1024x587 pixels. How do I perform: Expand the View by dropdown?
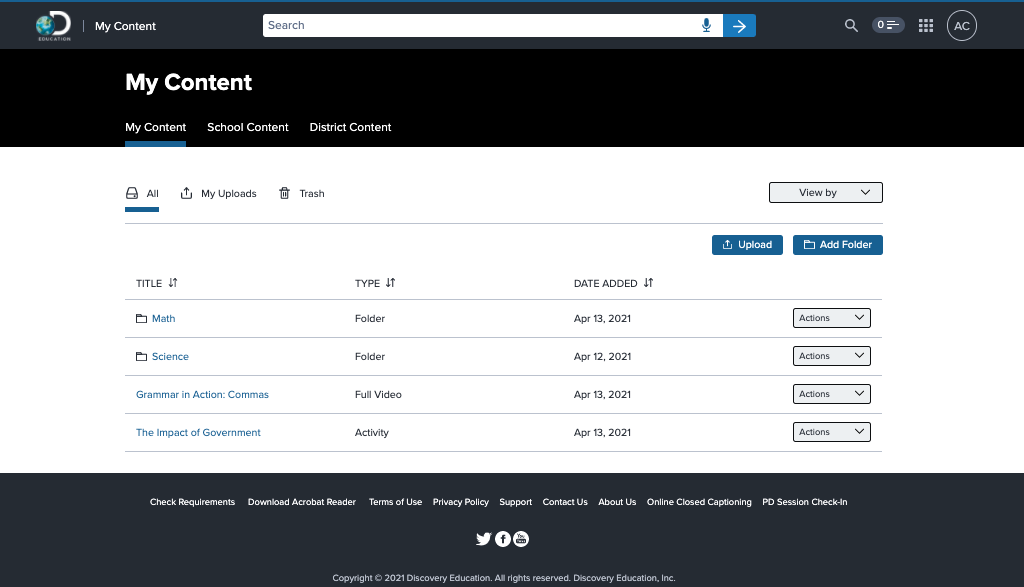tap(825, 193)
